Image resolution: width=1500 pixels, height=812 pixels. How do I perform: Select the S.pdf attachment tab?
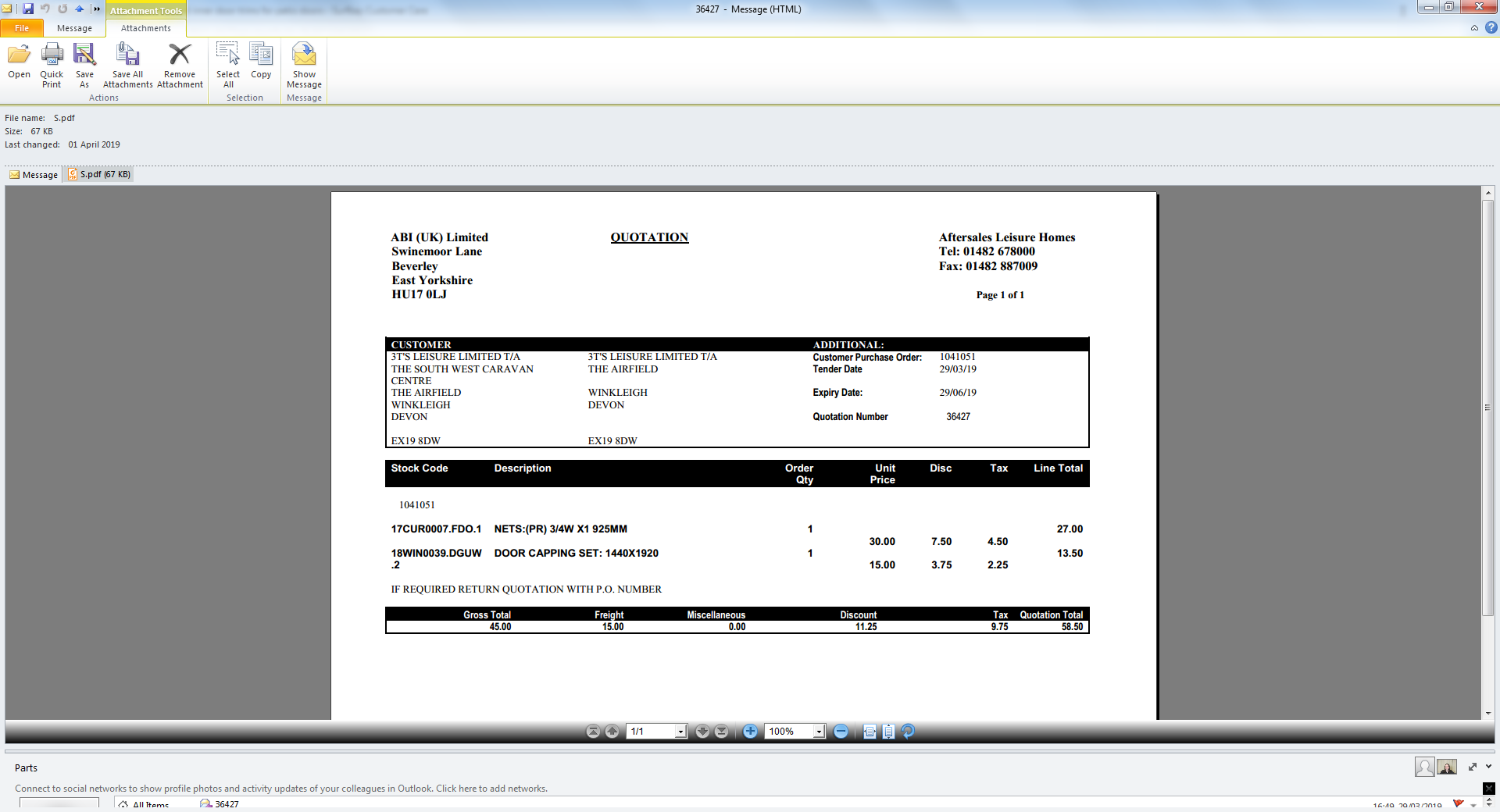pyautogui.click(x=99, y=174)
